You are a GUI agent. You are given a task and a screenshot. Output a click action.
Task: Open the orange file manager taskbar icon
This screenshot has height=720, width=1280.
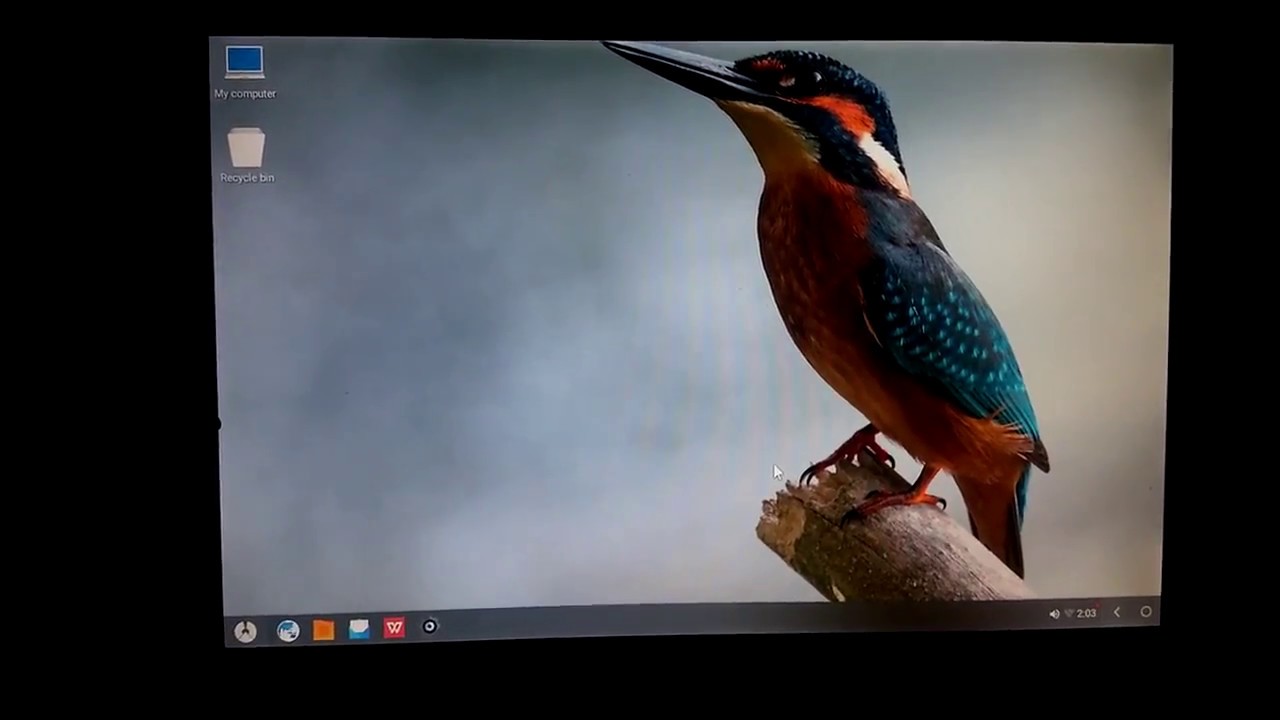tap(323, 629)
